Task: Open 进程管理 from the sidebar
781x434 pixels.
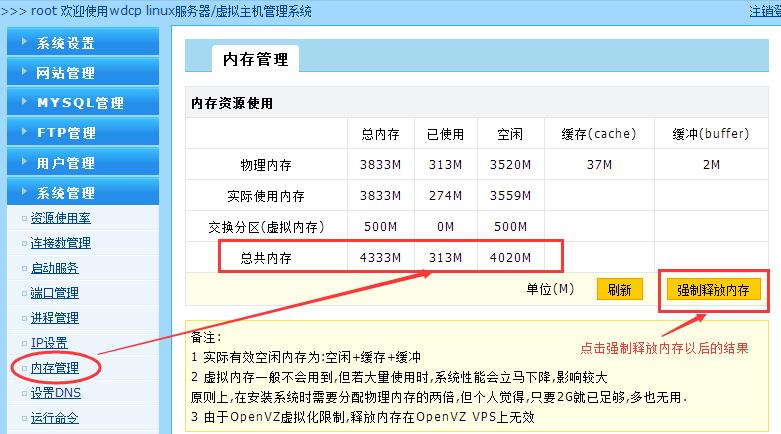Action: tap(55, 318)
